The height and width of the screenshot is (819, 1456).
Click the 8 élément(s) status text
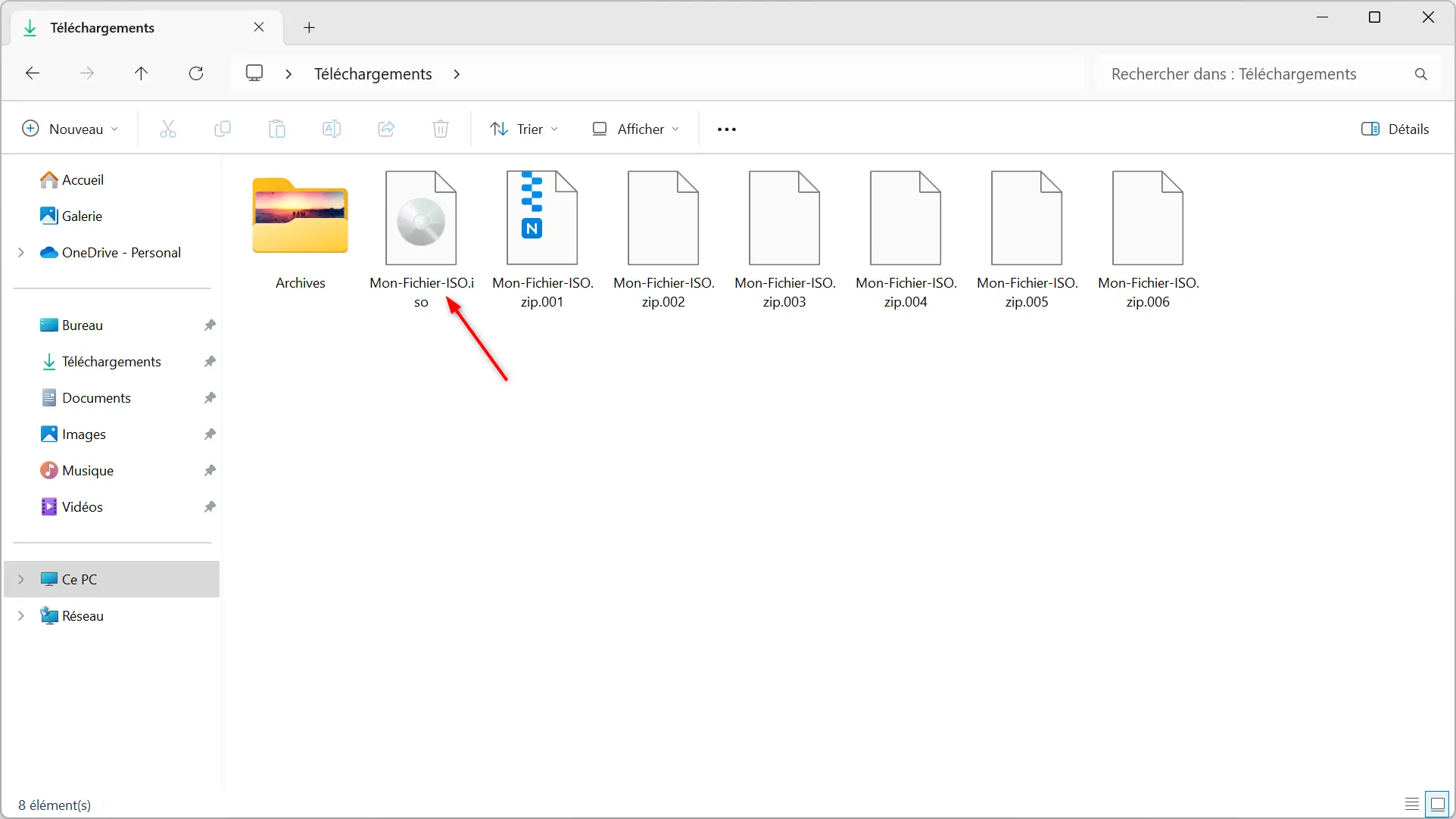coord(55,805)
